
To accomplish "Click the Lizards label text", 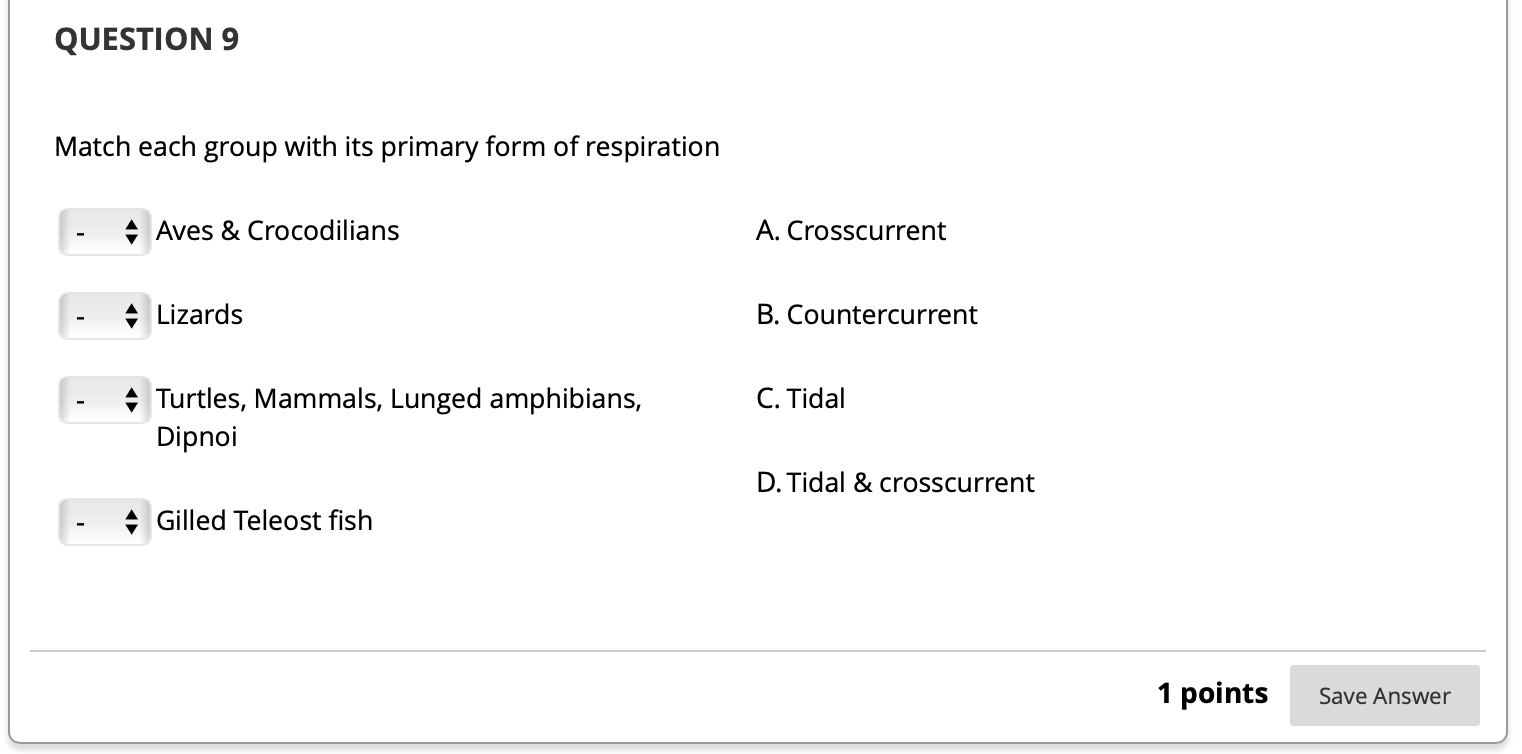I will [x=199, y=315].
